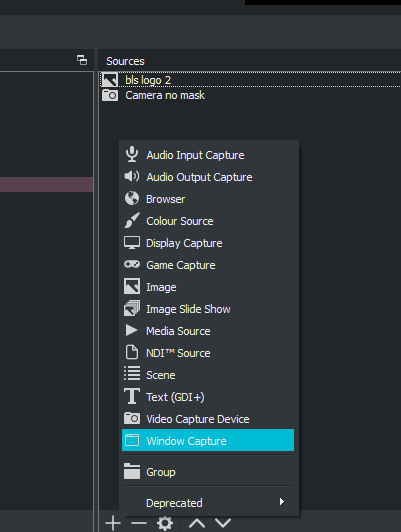Image resolution: width=401 pixels, height=532 pixels.
Task: Add a Text (GDI+) source
Action: 208,397
